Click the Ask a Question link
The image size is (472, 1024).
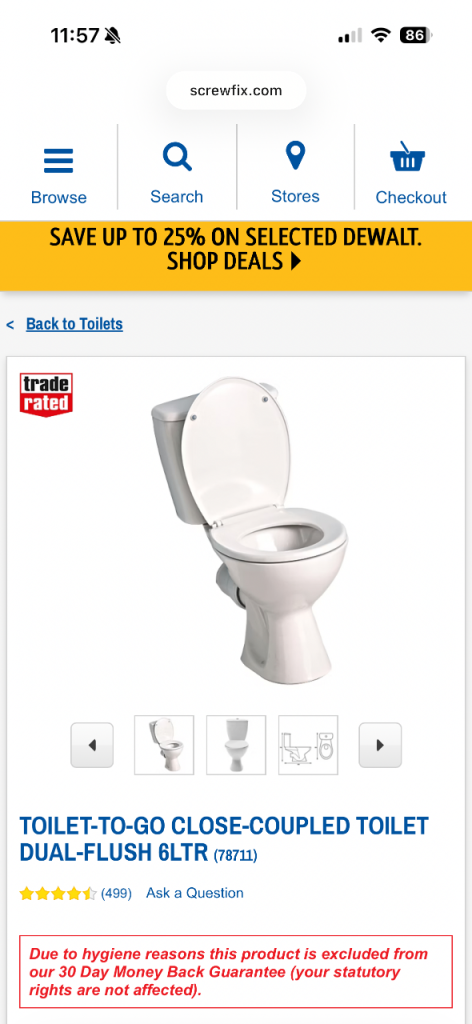(195, 893)
